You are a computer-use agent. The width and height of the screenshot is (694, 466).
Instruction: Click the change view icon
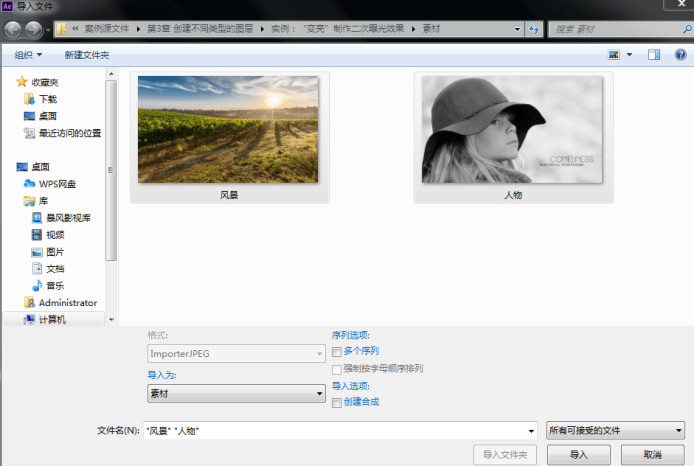(613, 55)
